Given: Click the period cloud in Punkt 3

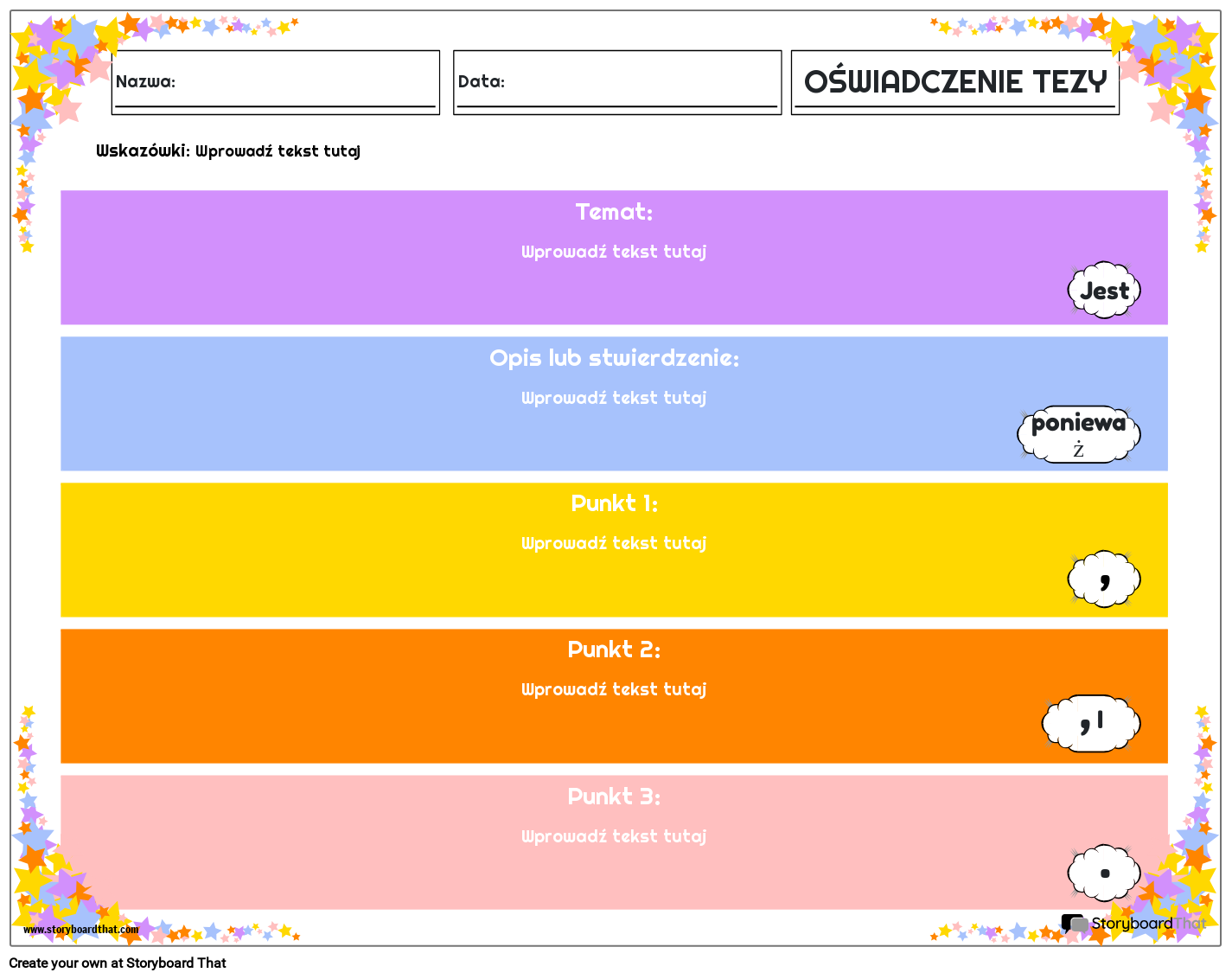Looking at the screenshot, I should (x=1104, y=873).
